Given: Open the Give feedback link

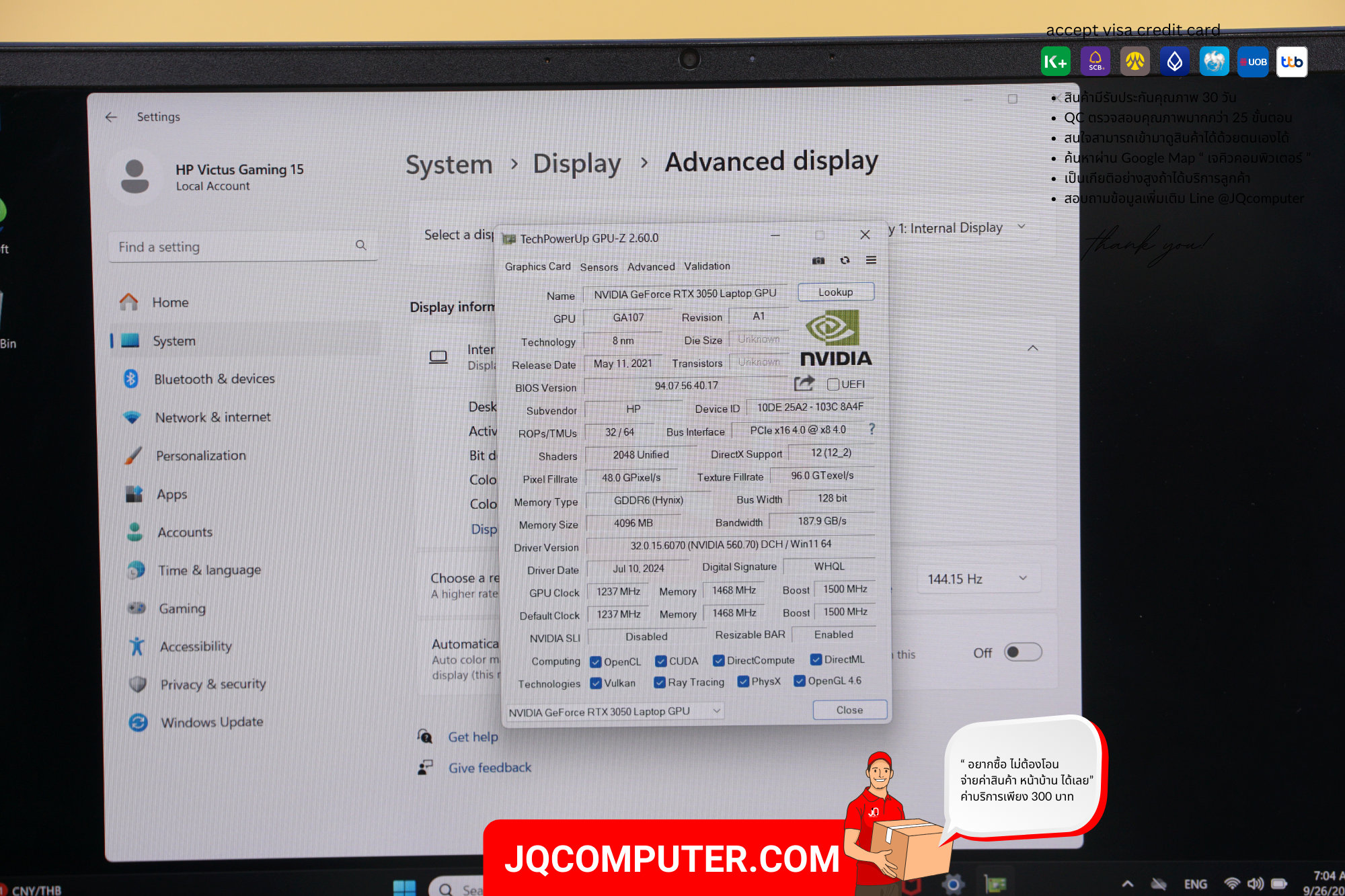Looking at the screenshot, I should coord(490,768).
